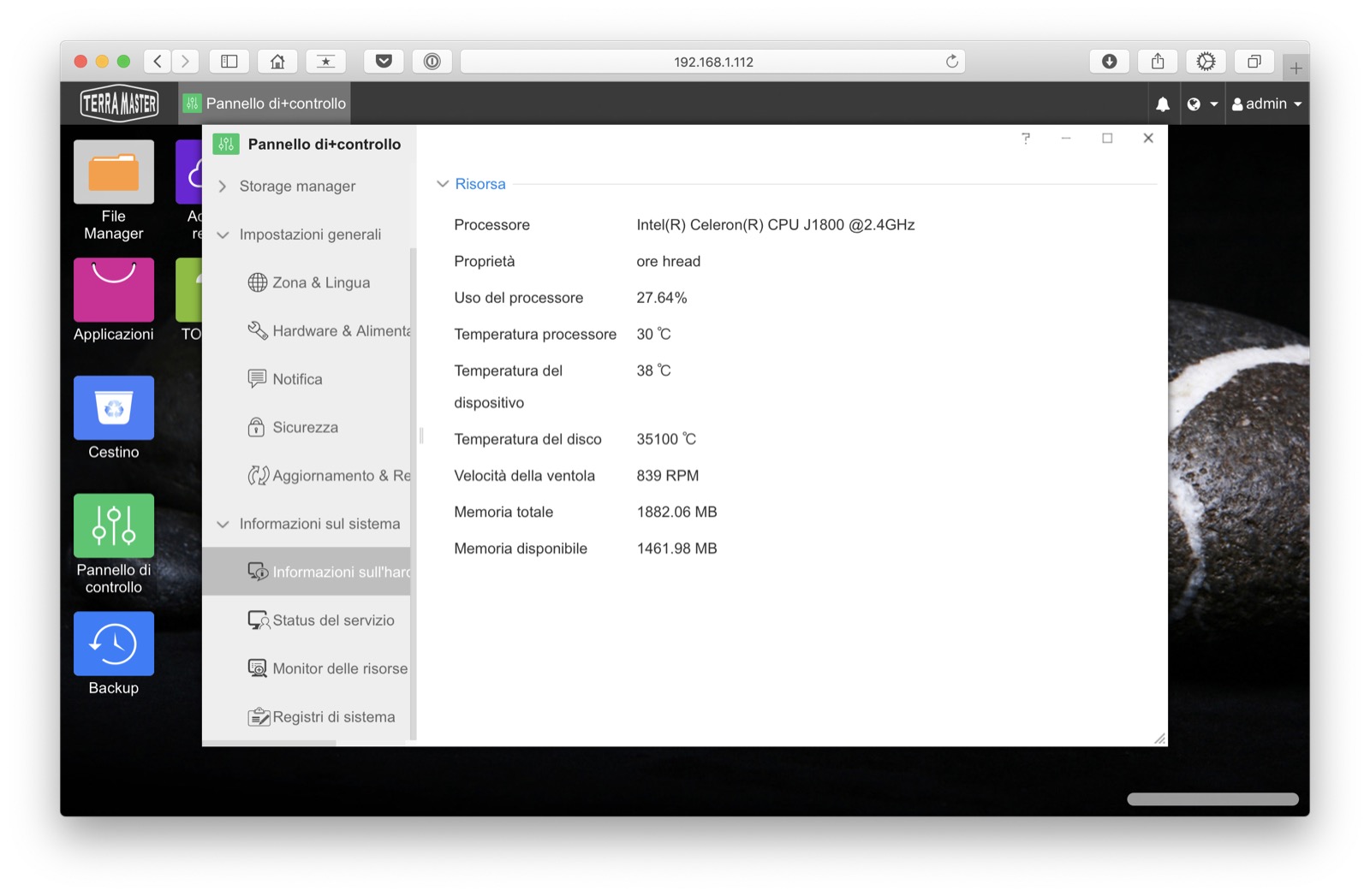Go to Safari home page

click(x=277, y=62)
